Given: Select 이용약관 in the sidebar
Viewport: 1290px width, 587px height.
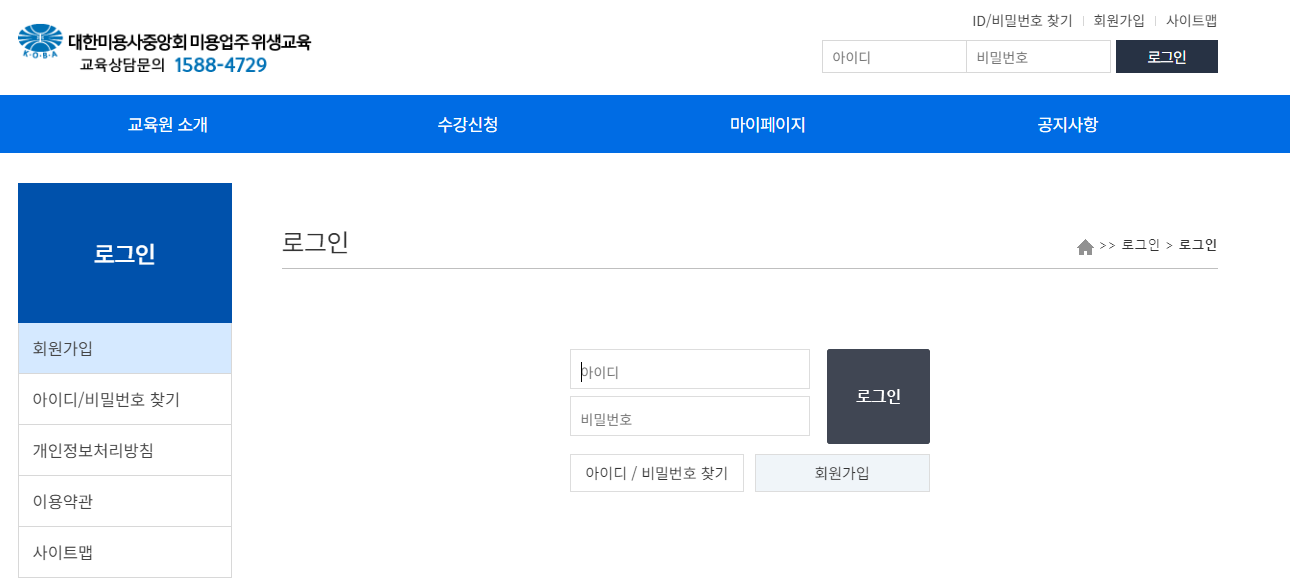Looking at the screenshot, I should (125, 501).
